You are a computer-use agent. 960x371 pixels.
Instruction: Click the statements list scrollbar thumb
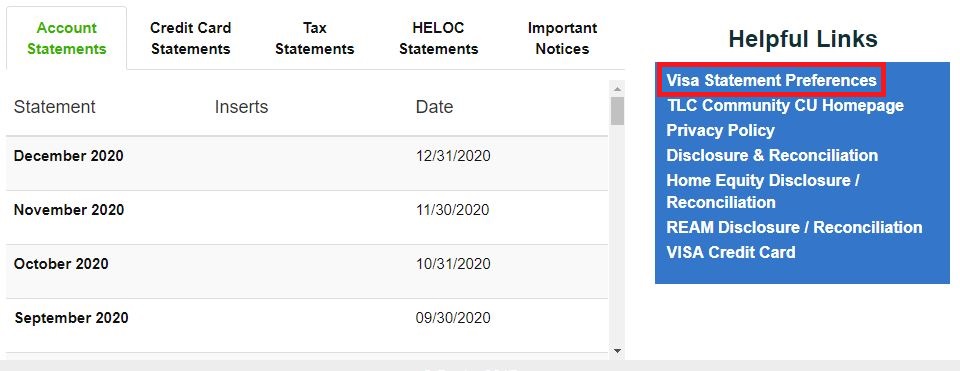pos(617,111)
